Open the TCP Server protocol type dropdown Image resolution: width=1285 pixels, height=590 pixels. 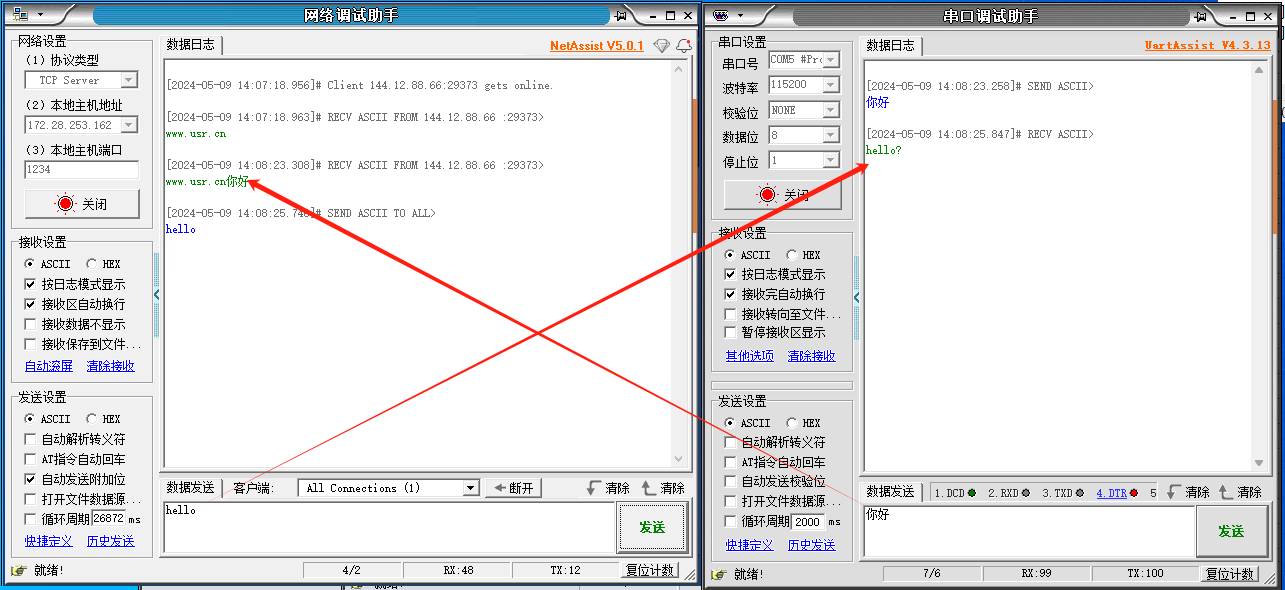coord(129,80)
